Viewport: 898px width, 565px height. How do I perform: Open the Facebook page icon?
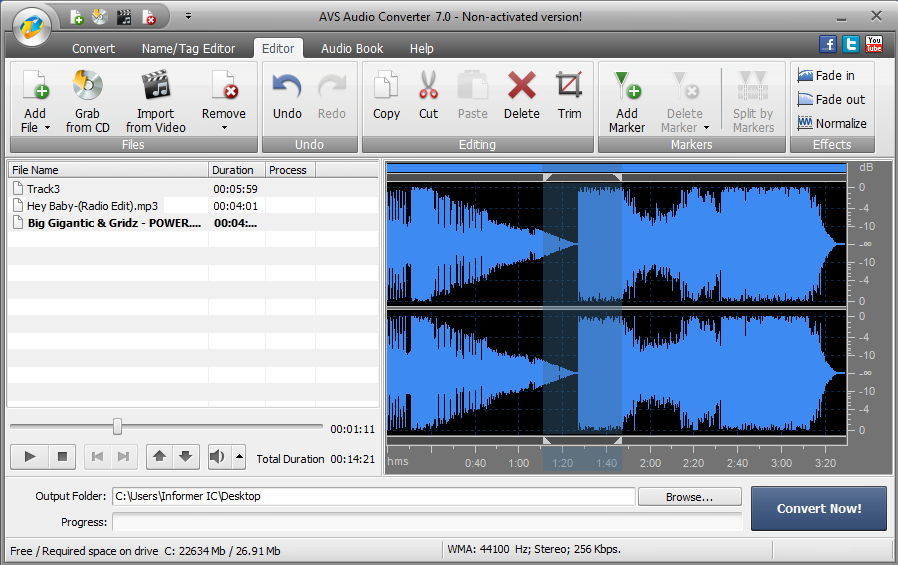[x=828, y=44]
